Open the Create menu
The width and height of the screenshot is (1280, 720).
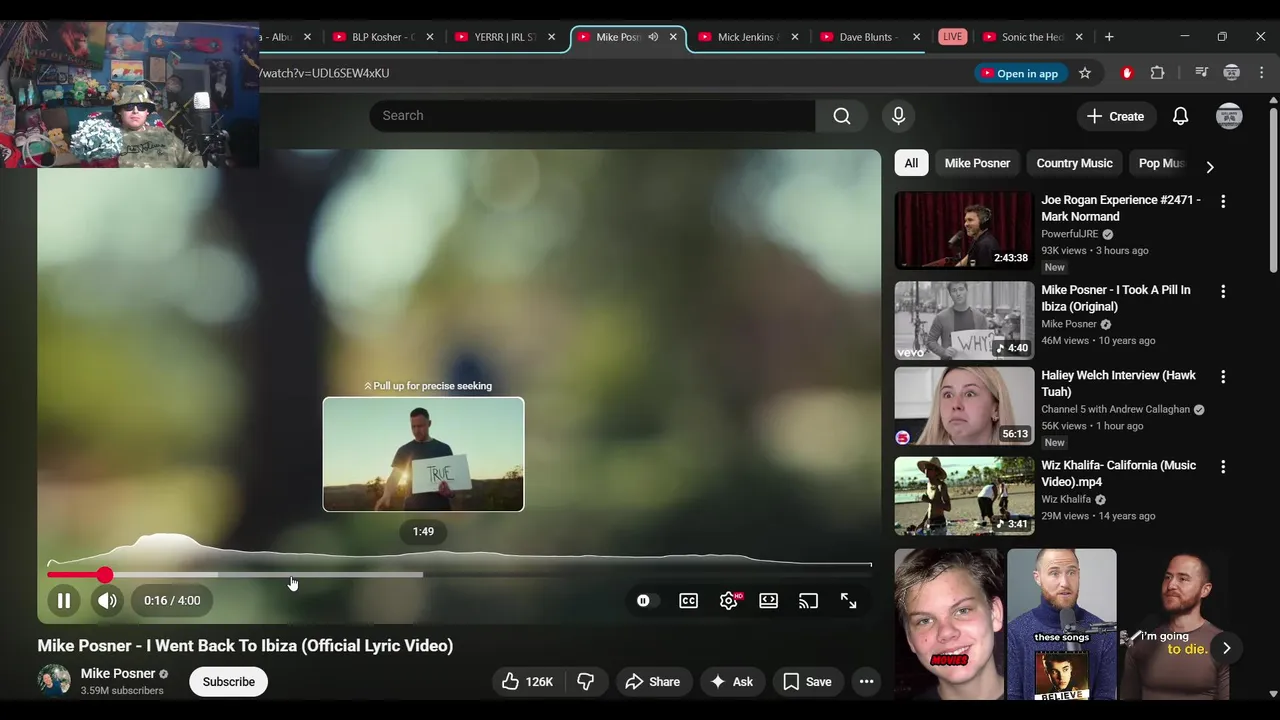pos(1115,116)
